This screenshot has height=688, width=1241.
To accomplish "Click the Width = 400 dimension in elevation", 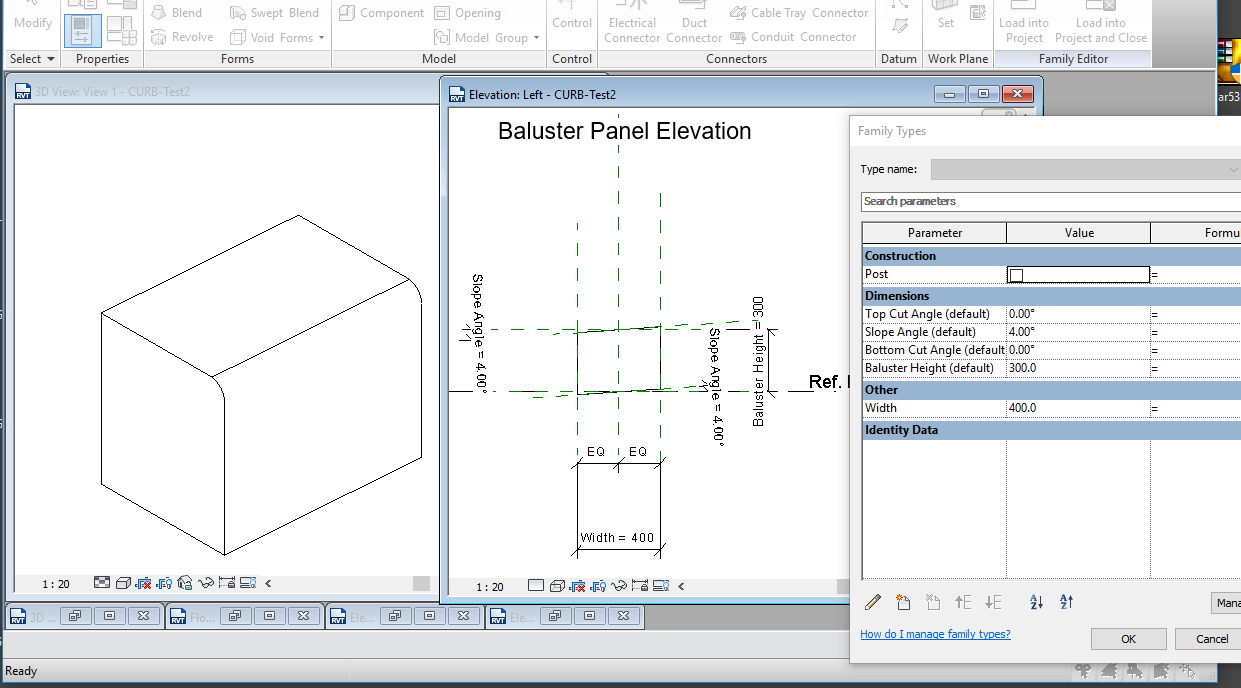I will tap(617, 538).
